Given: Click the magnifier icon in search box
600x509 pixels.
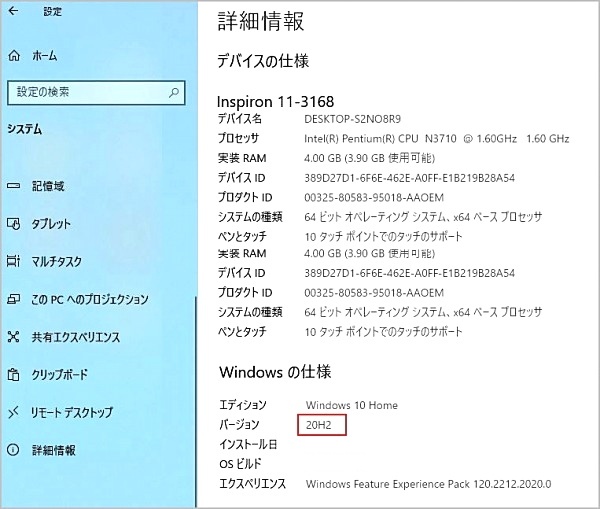Looking at the screenshot, I should pos(174,92).
